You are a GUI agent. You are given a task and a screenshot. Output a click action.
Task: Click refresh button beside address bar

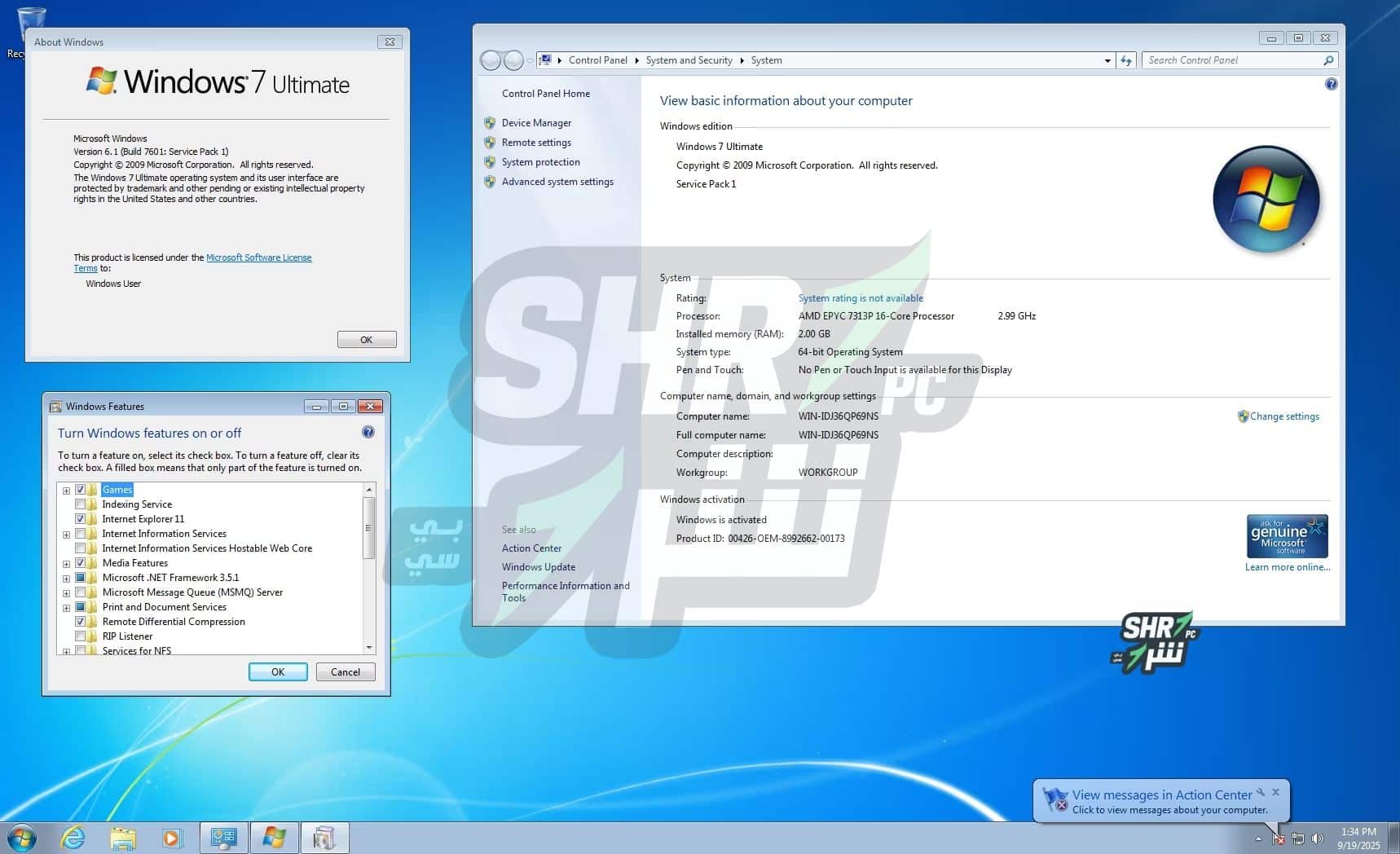[1126, 60]
